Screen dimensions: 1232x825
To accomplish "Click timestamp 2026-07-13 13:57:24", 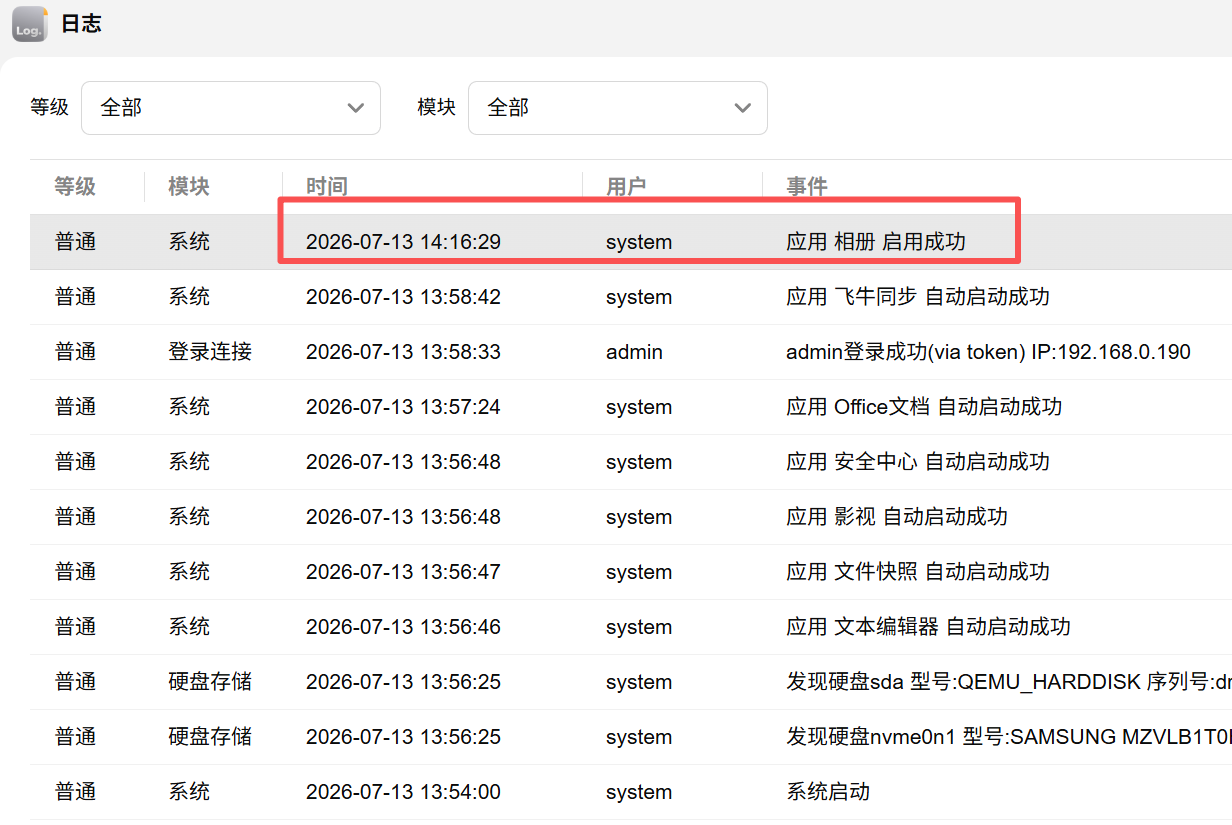I will tap(403, 407).
